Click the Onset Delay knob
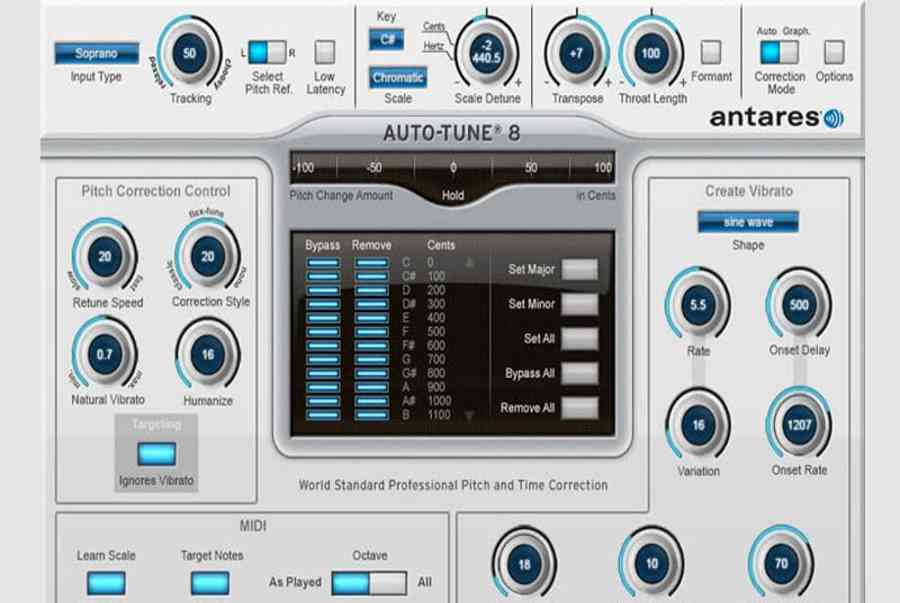The width and height of the screenshot is (900, 603). coord(799,305)
